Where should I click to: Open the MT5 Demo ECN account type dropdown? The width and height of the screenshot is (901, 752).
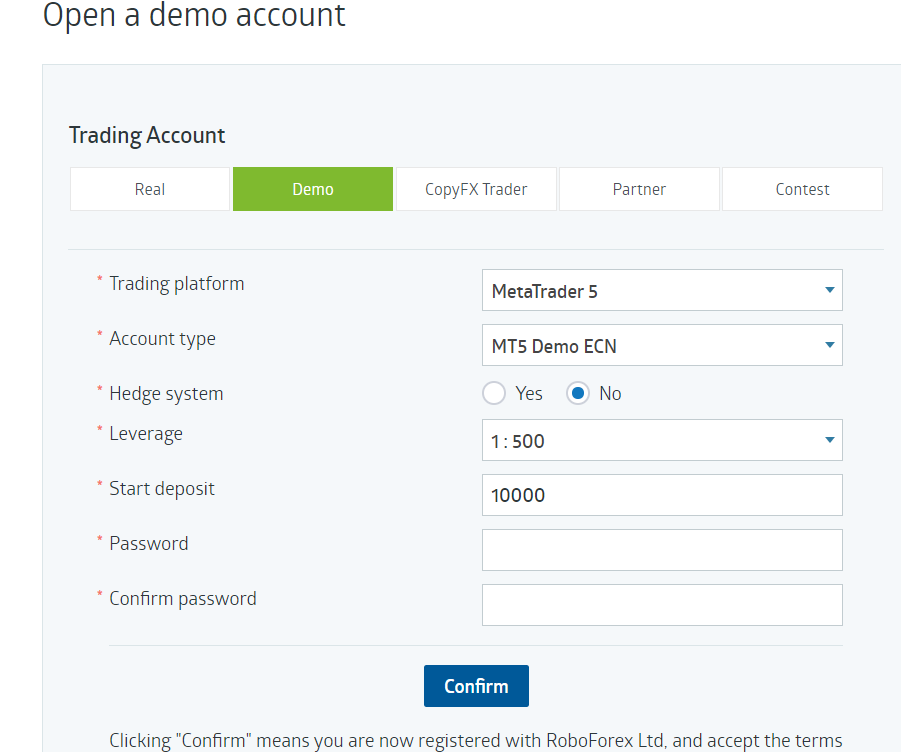(662, 346)
